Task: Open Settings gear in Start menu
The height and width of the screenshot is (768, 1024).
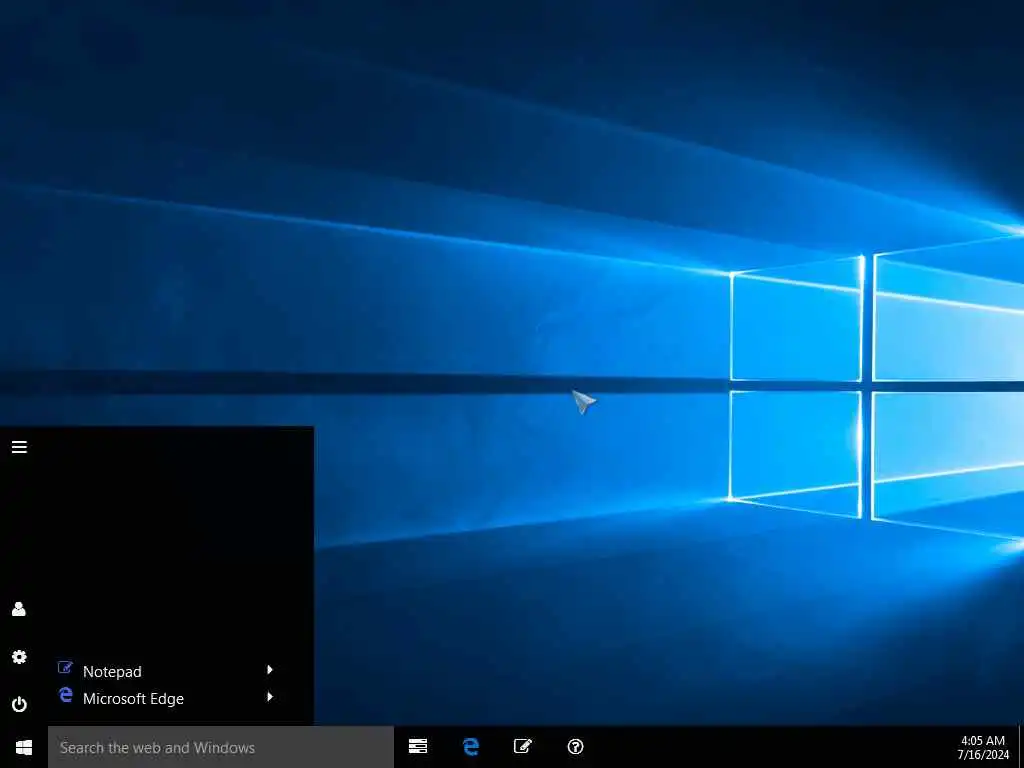Action: tap(19, 656)
